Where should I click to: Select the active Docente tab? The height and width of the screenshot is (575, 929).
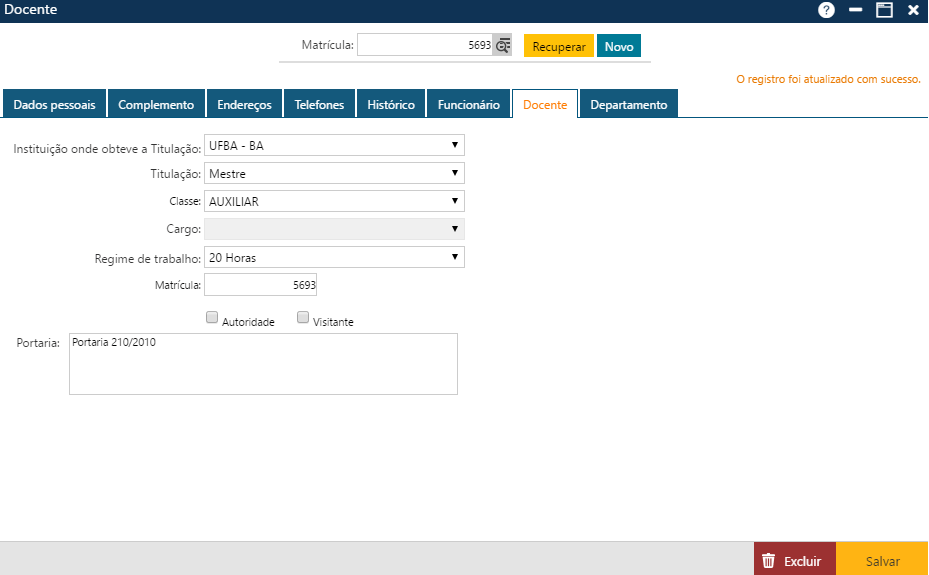[x=545, y=104]
